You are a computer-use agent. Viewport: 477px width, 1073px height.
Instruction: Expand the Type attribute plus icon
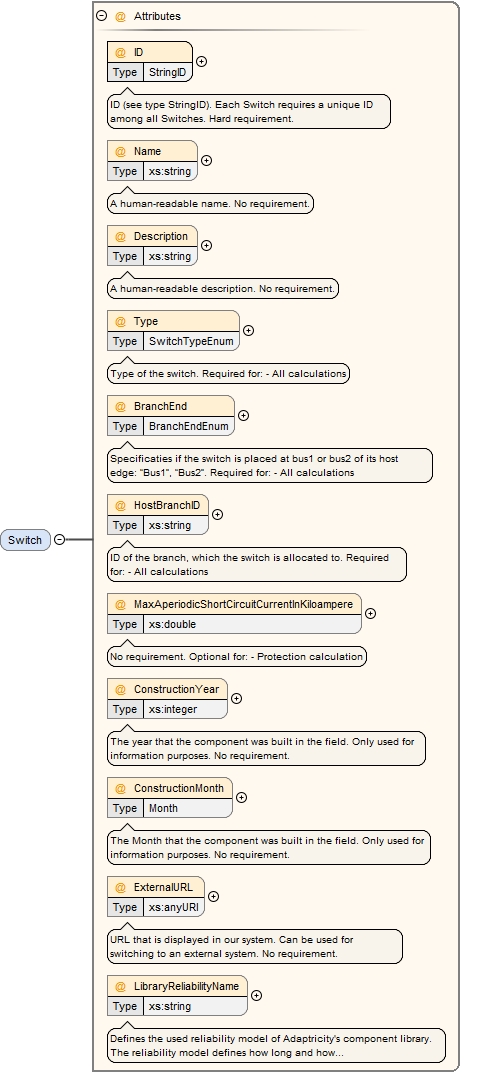[248, 331]
